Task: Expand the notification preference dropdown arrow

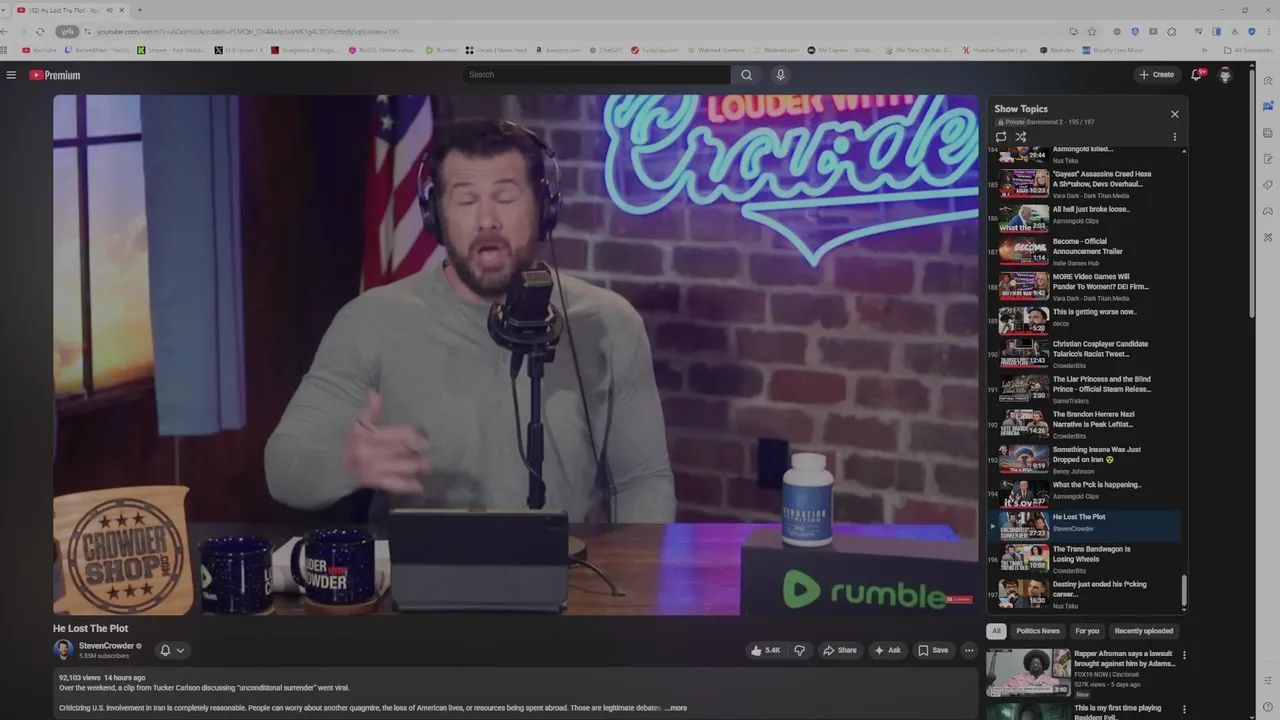Action: click(x=180, y=650)
